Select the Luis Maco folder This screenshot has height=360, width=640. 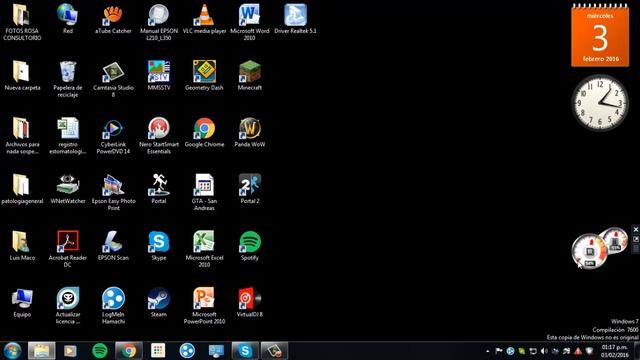(x=22, y=246)
